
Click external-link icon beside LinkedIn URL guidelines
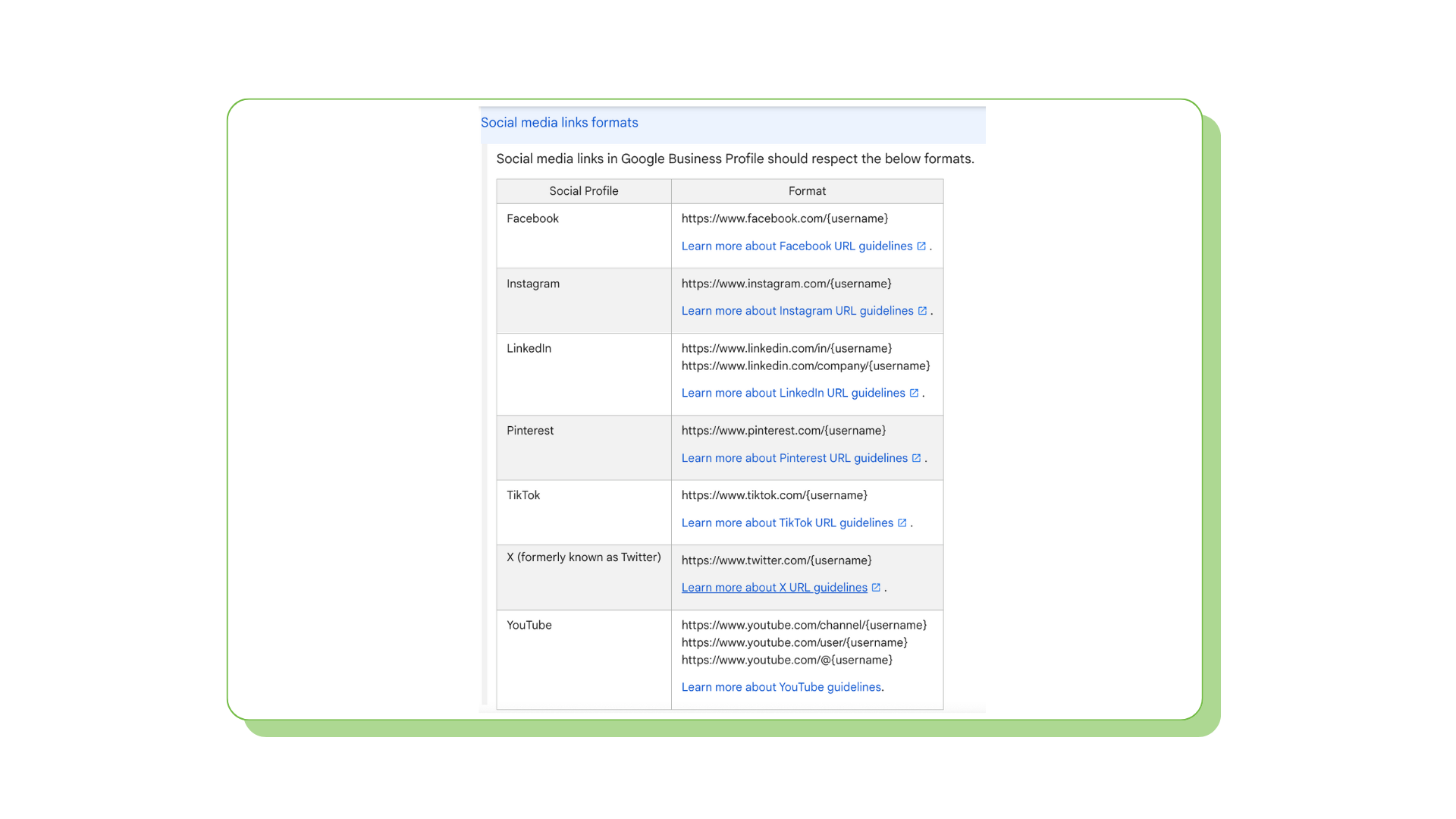coord(914,393)
